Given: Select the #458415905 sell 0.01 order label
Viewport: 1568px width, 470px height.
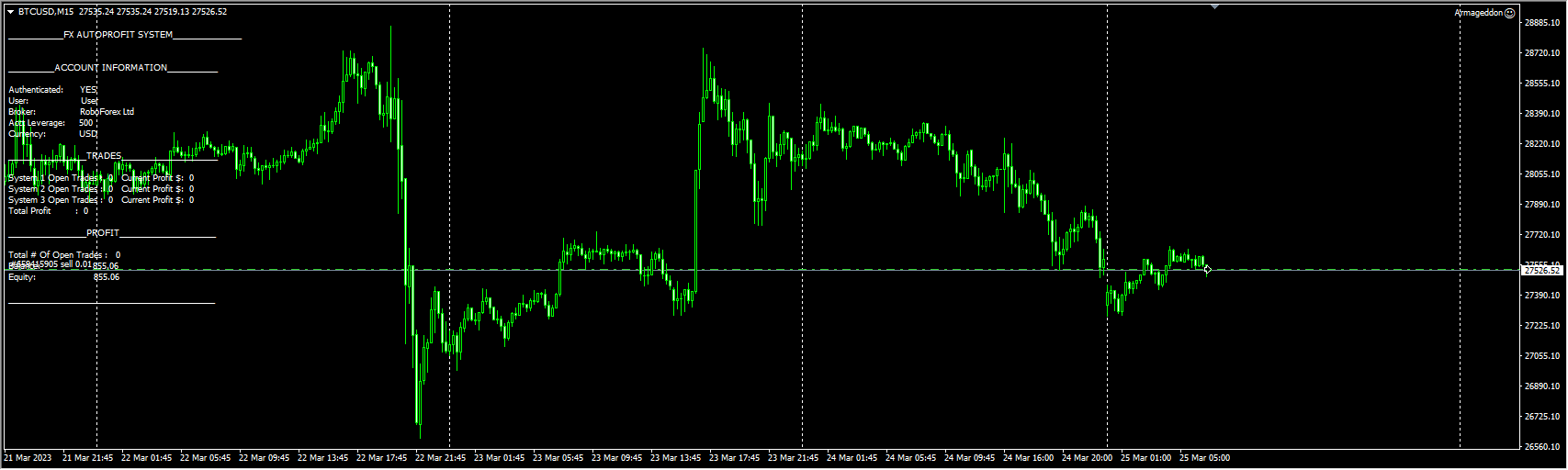Looking at the screenshot, I should (x=51, y=263).
